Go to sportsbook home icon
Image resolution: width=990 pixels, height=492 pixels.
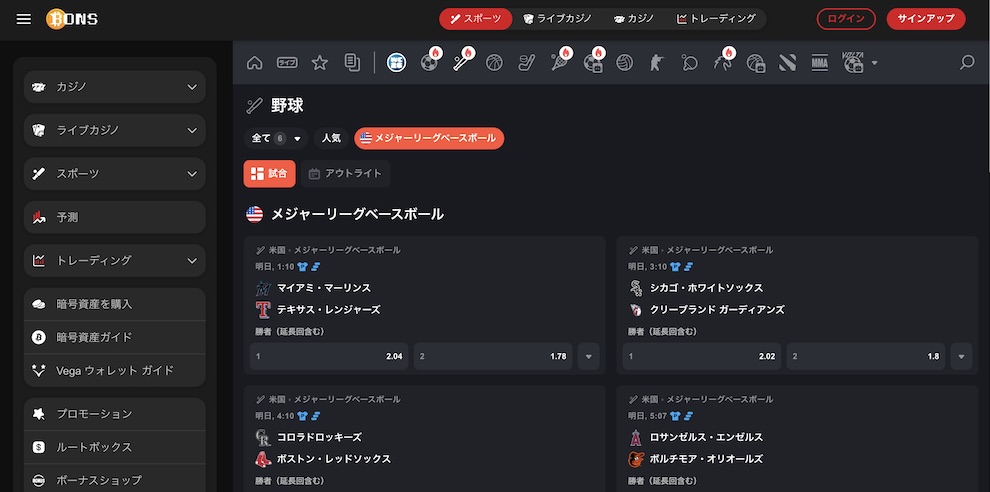click(254, 63)
